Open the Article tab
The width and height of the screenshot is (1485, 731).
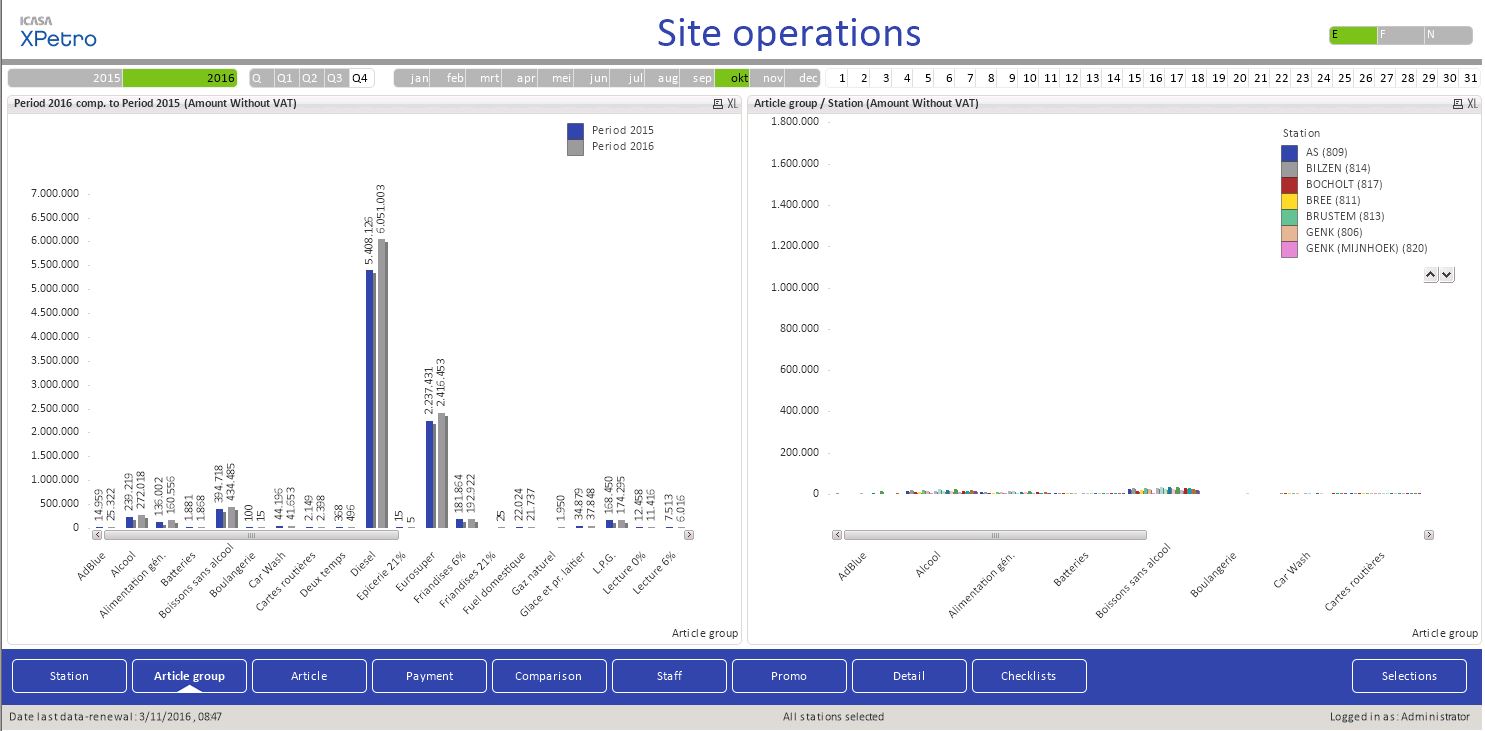point(309,676)
